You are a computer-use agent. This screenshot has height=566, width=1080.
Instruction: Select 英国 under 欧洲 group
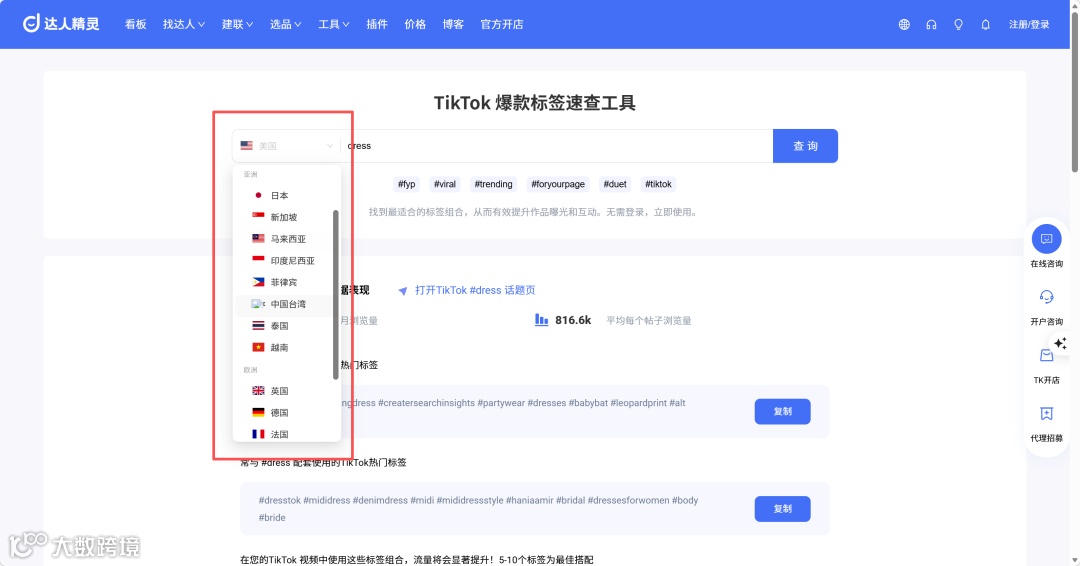[x=288, y=390]
